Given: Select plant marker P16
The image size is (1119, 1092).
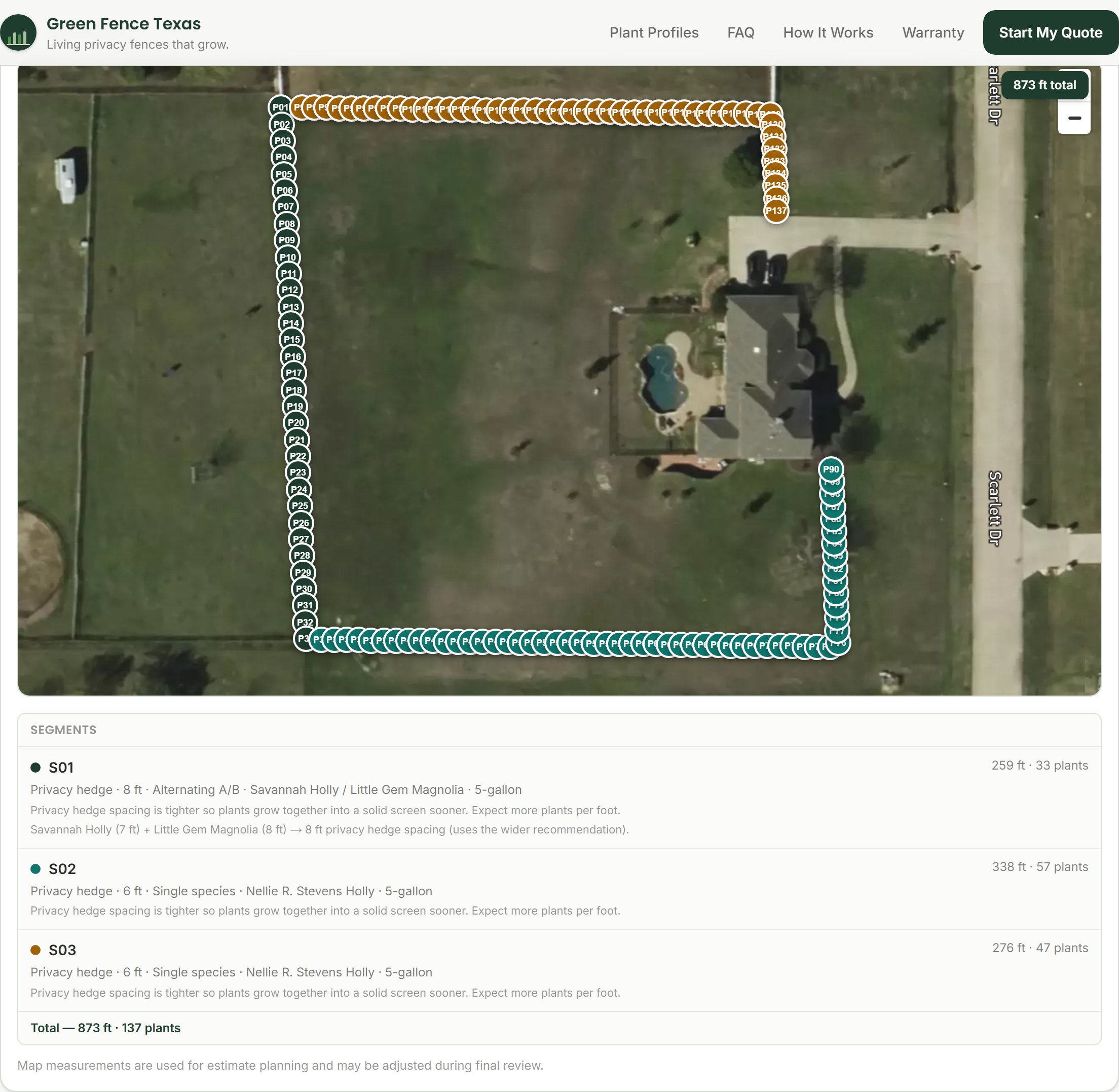Looking at the screenshot, I should [293, 357].
